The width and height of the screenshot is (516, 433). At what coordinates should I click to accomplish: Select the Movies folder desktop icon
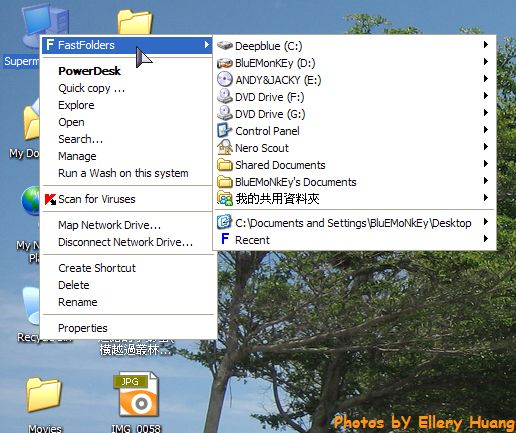tap(44, 395)
